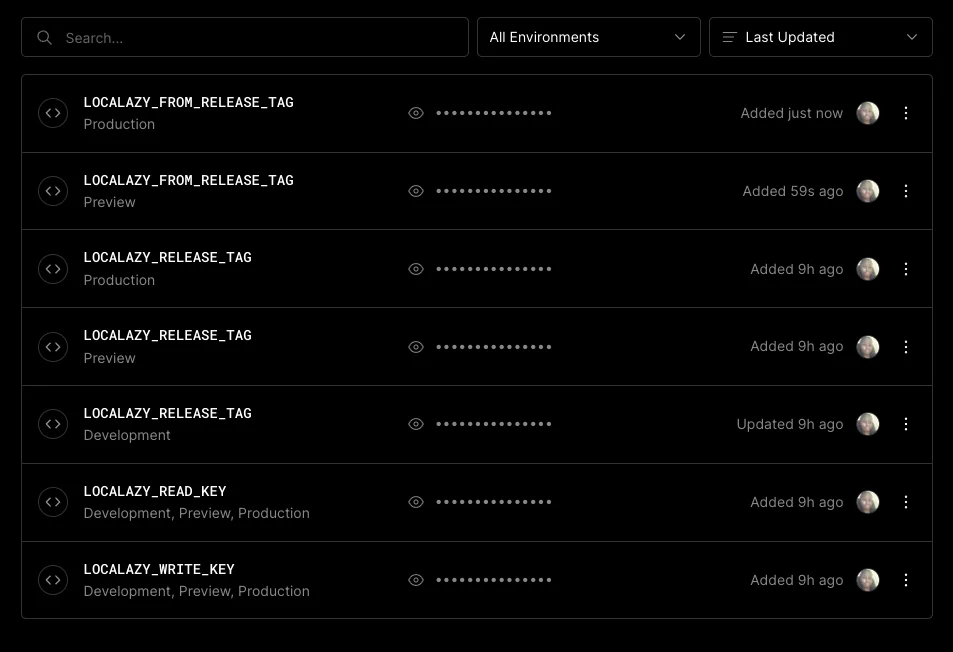The width and height of the screenshot is (953, 652).
Task: Click the code icon for LOCALAZY_READ_KEY
Action: click(x=53, y=502)
